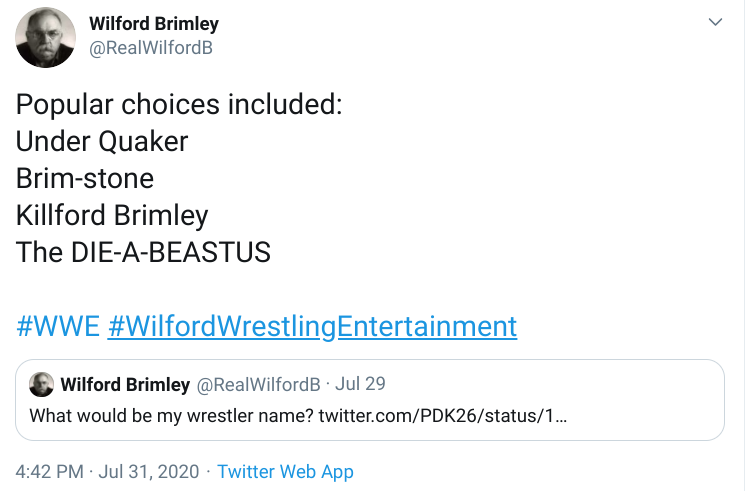Open the bold Wilford Brimley name at top
Screen dimensions: 746x491
(x=154, y=23)
